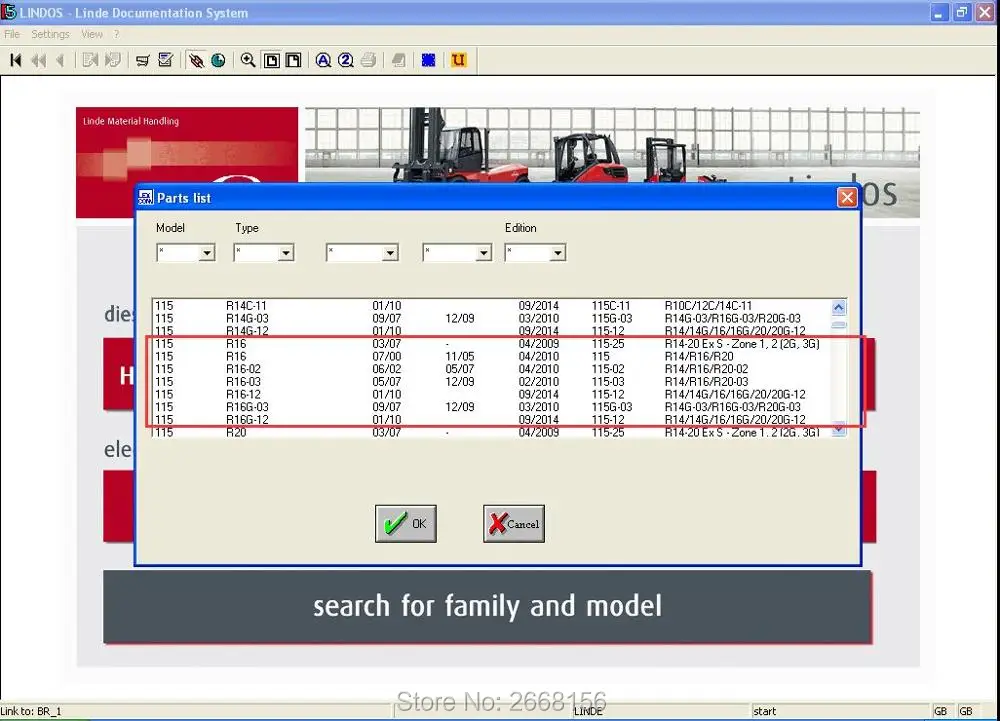Click the '02/2010' date cell
Image resolution: width=1000 pixels, height=721 pixels.
pos(538,382)
